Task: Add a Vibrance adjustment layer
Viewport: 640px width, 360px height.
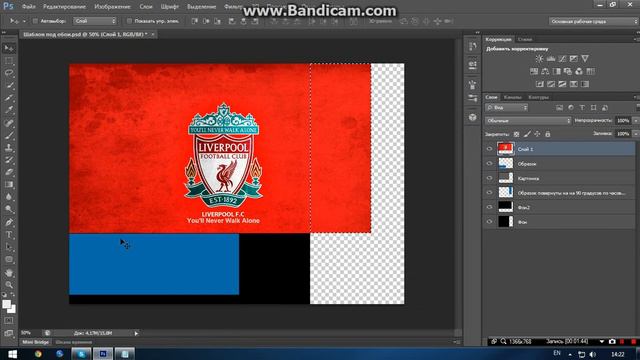Action: (x=585, y=59)
